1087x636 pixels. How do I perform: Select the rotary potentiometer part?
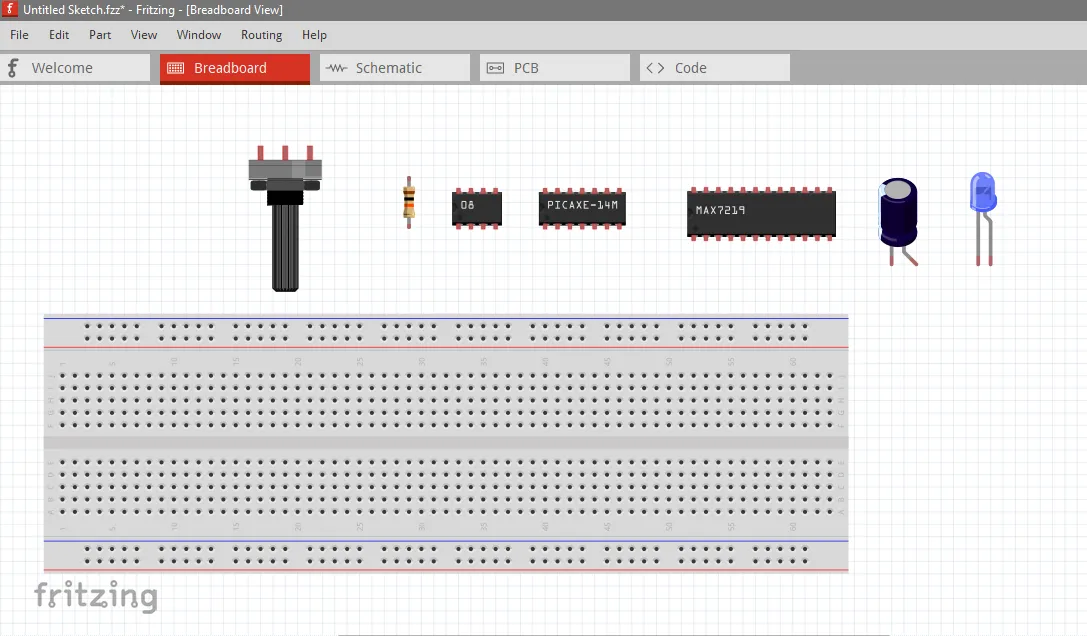pyautogui.click(x=285, y=218)
